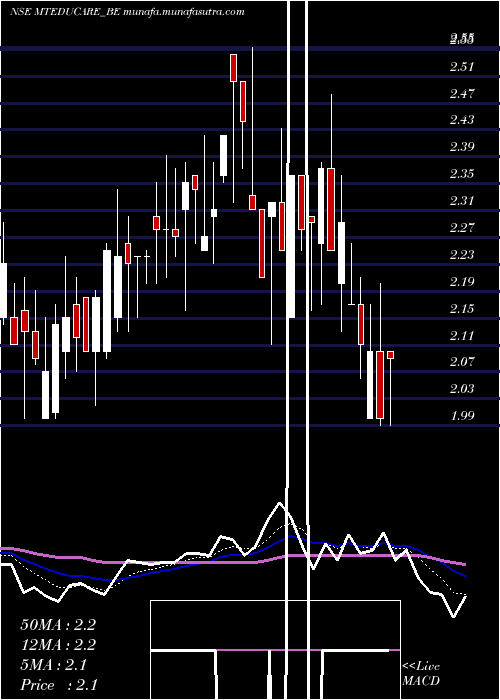Select the last small red candle near 2.09
Screen dimensions: 500x700
click(390, 355)
